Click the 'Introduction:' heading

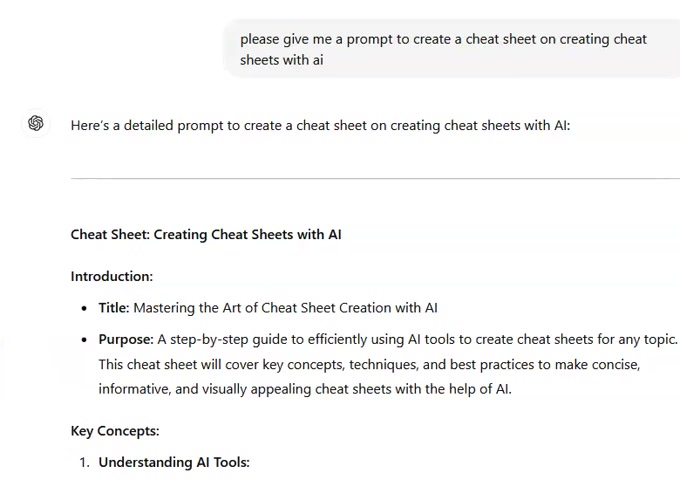[x=112, y=277]
